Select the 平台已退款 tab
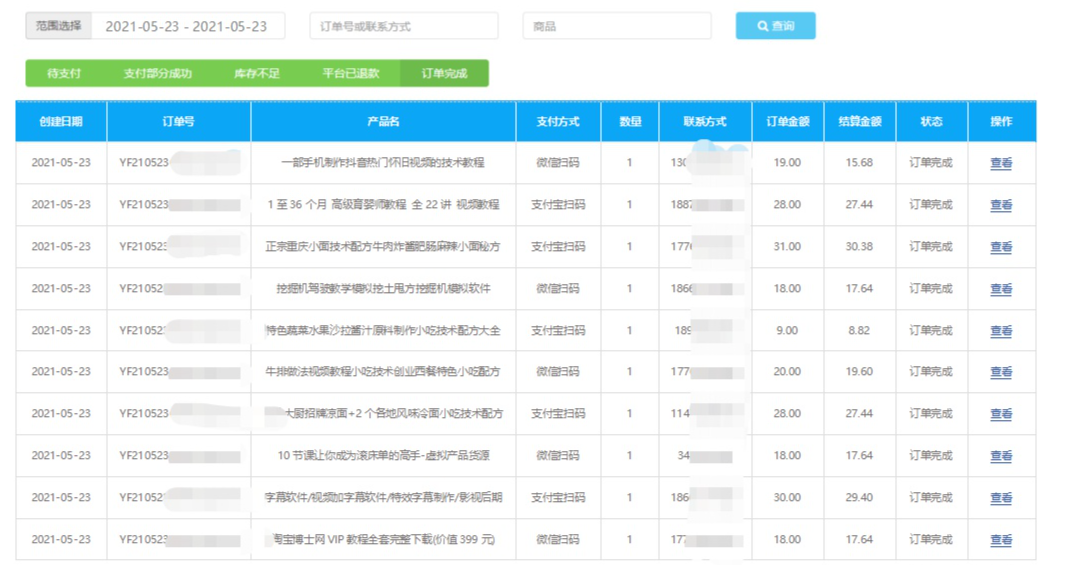 pos(350,73)
